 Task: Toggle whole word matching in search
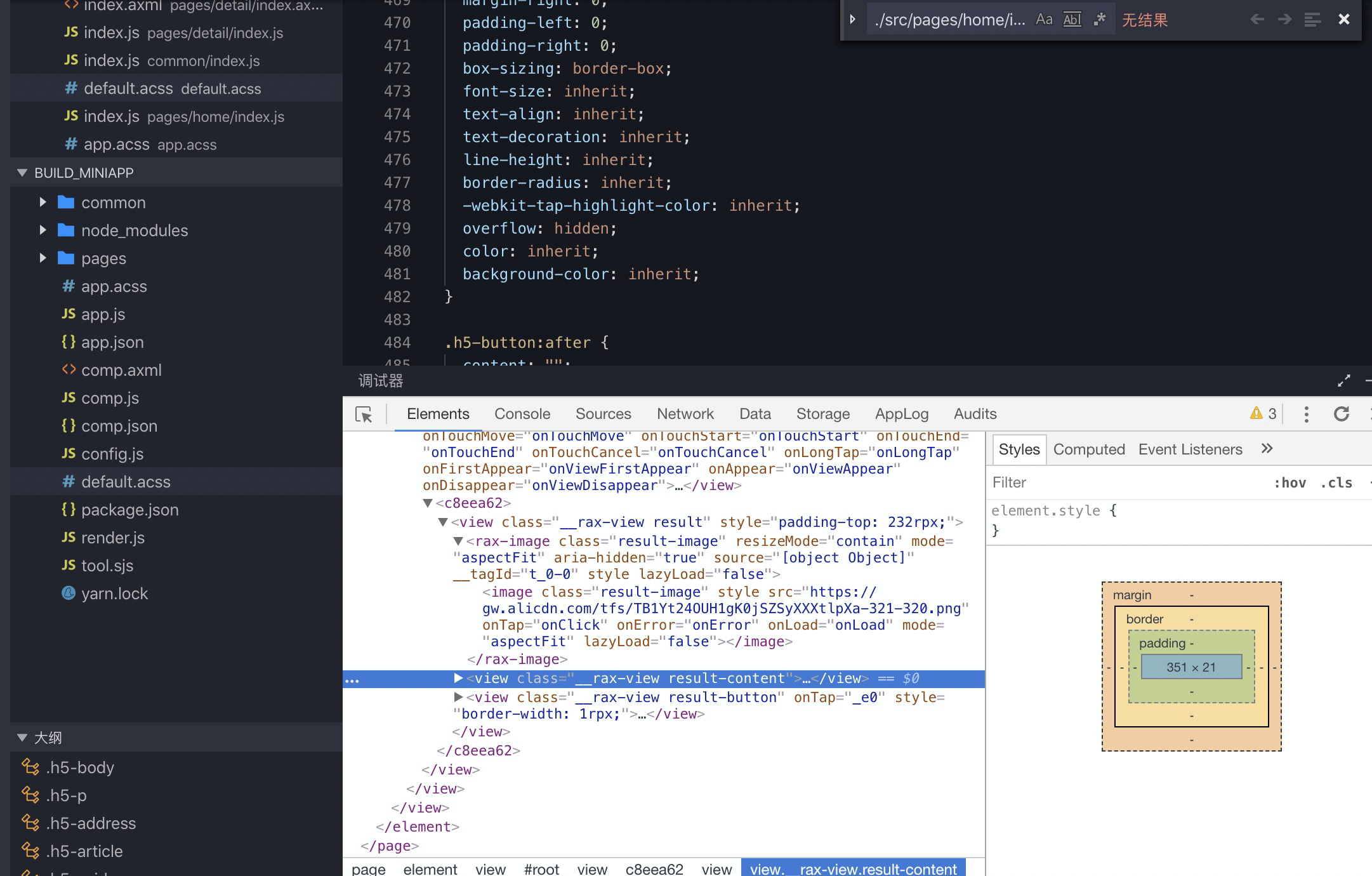1072,20
